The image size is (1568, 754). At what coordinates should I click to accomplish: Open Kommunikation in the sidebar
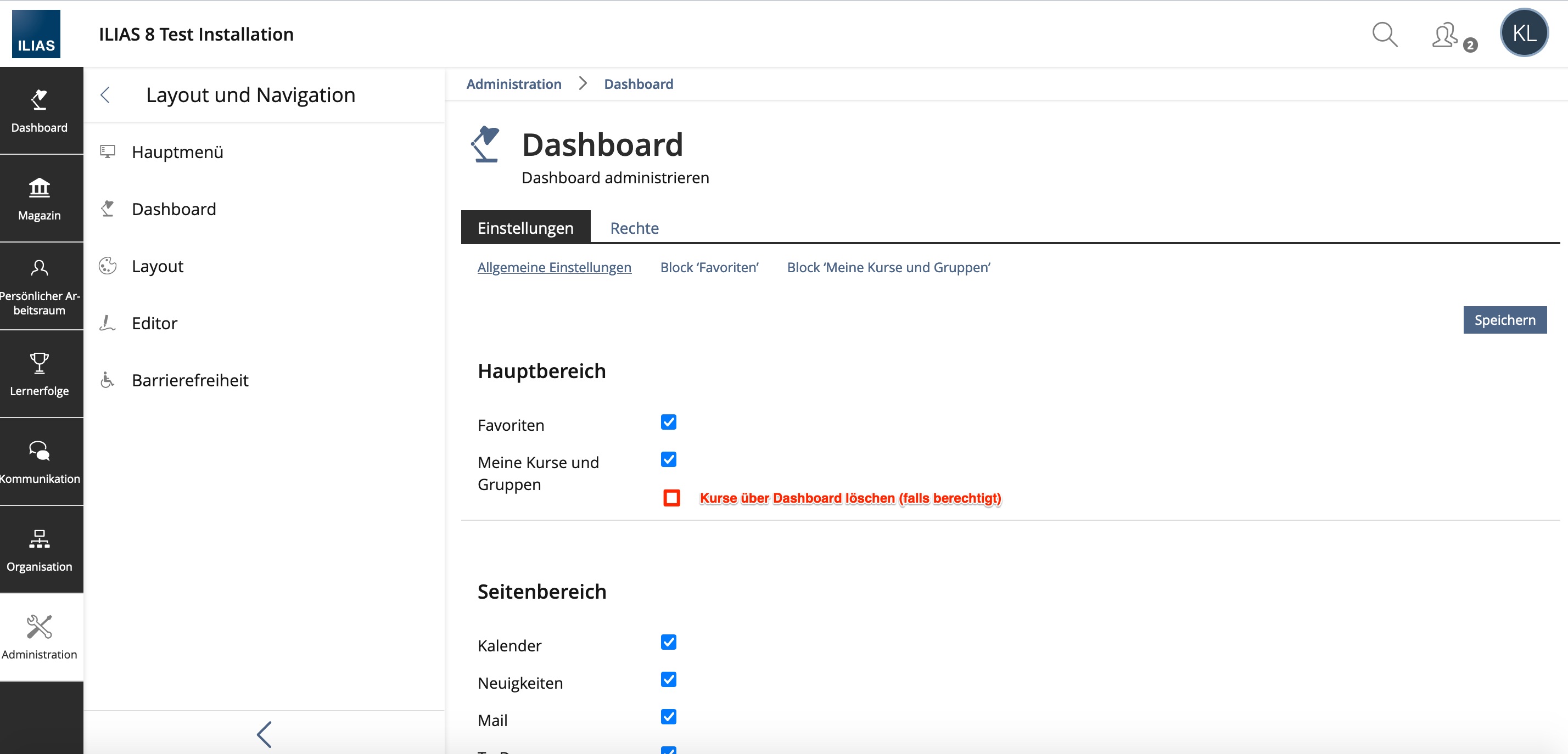tap(40, 462)
